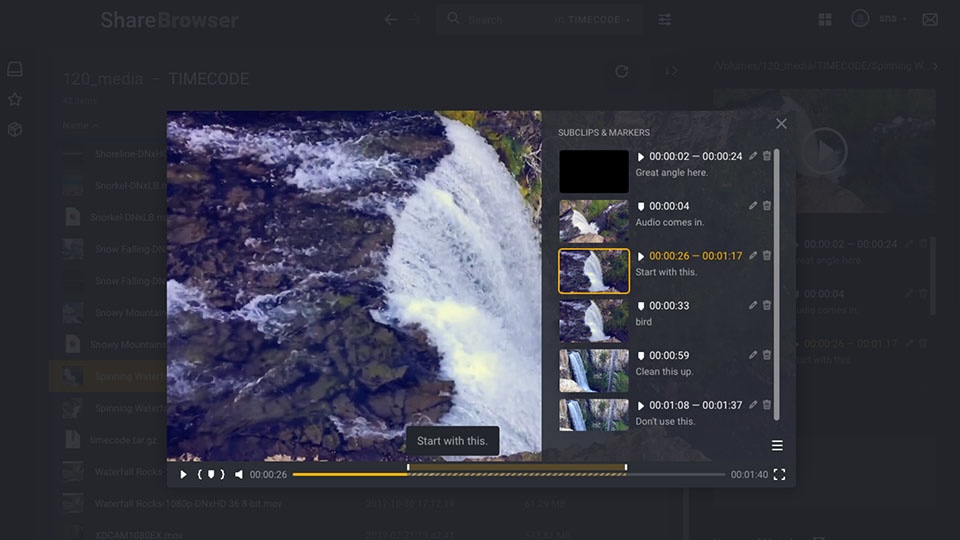
Task: Play the 00:01:08 – 00:01:37 subclip
Action: point(640,405)
